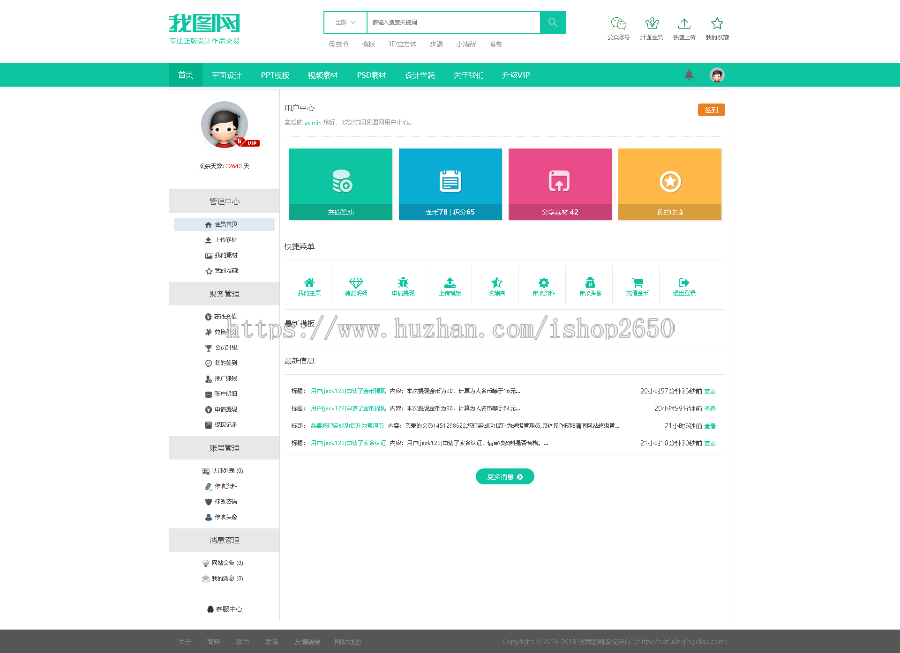Screen dimensions: 900x653
Task: Click the green rounded more-messages button
Action: [x=505, y=476]
